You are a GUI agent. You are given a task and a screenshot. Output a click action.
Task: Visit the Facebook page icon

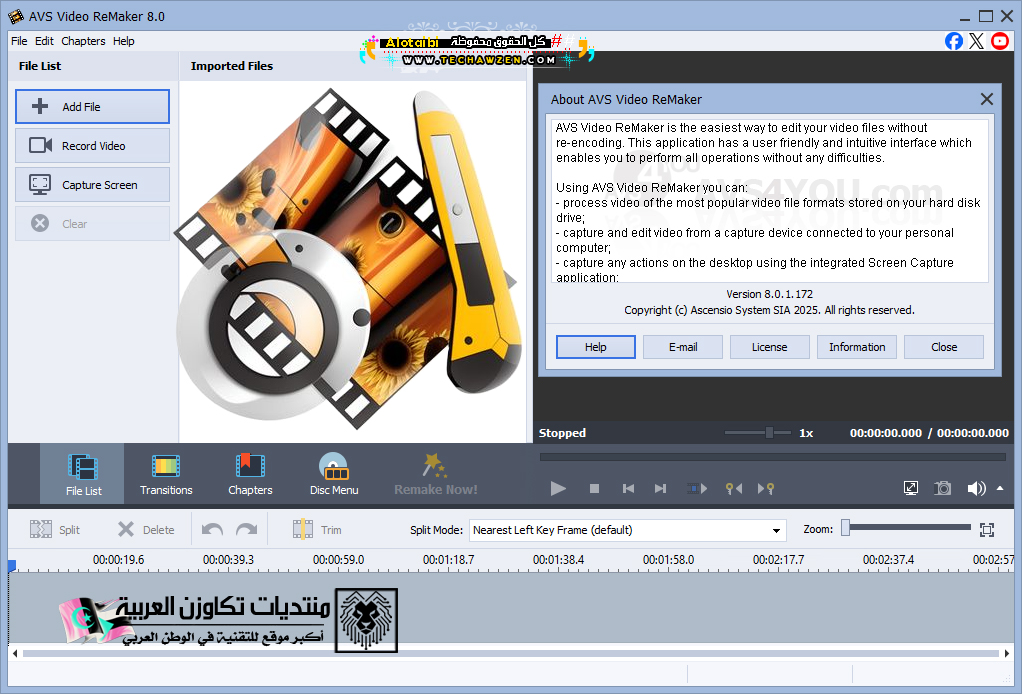coord(954,41)
